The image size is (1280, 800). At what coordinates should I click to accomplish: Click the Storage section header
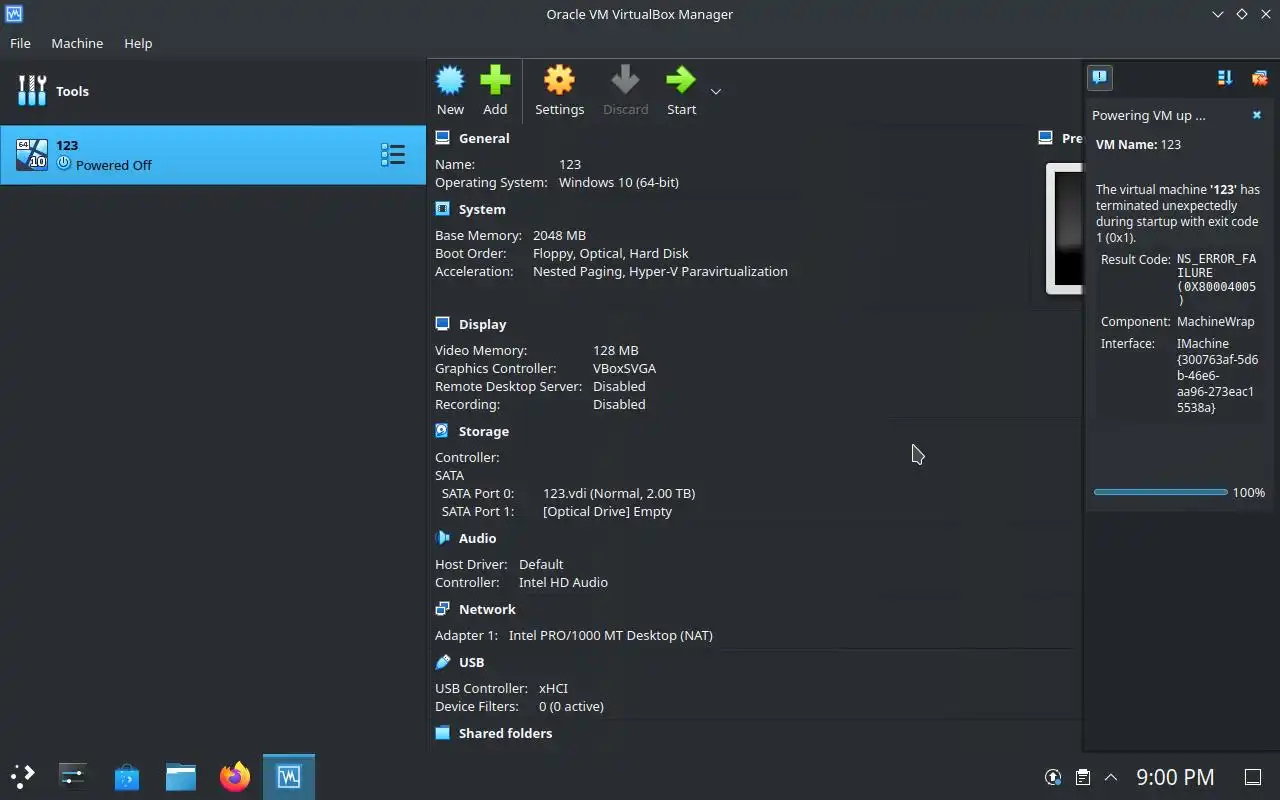point(484,431)
